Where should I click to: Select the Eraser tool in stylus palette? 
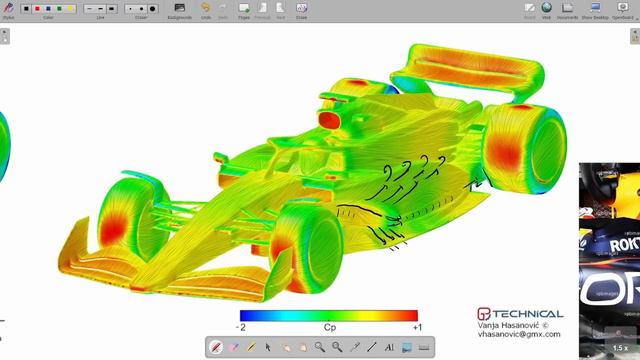pos(233,347)
